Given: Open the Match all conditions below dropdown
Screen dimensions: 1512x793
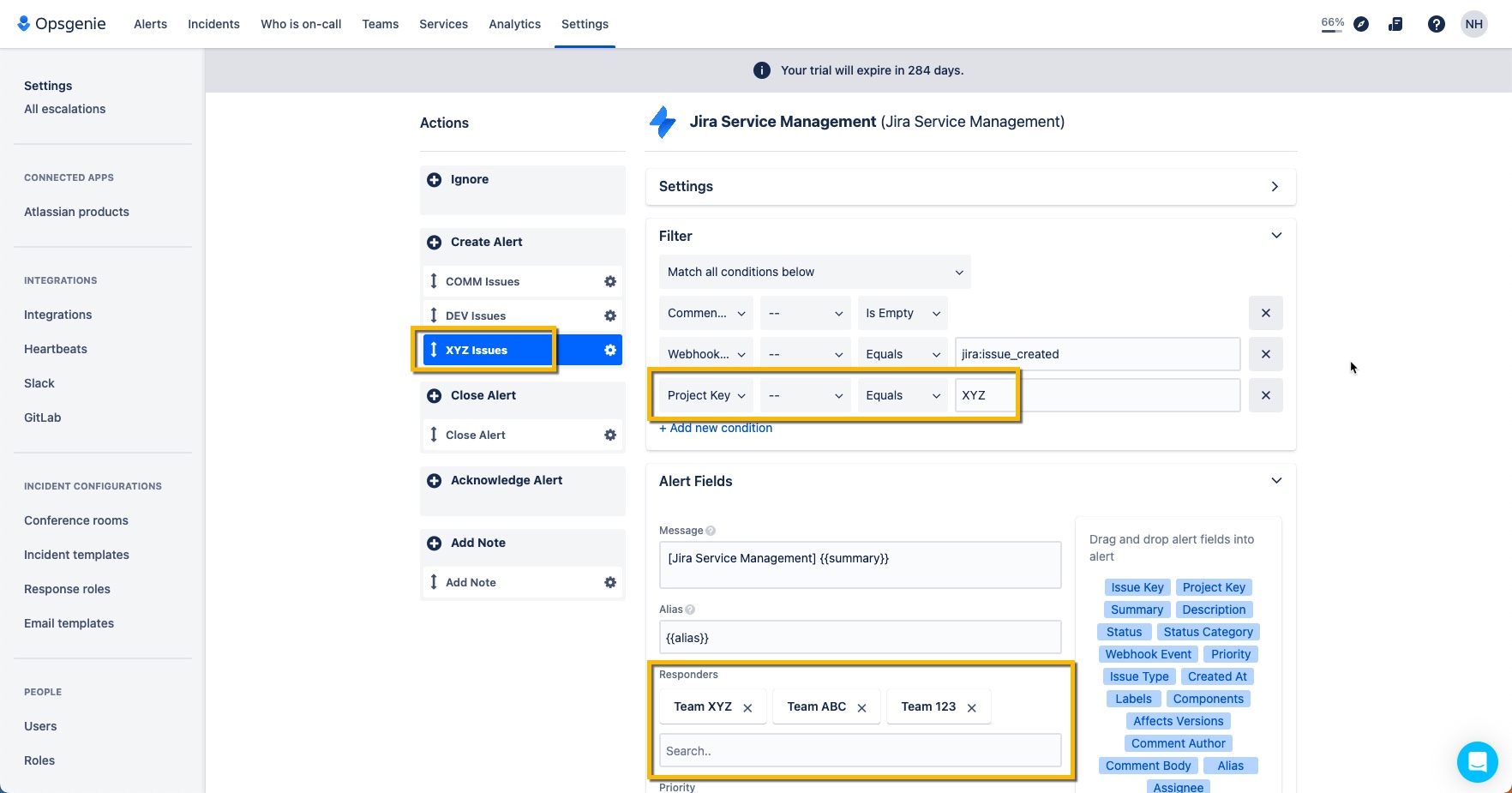Looking at the screenshot, I should point(815,272).
